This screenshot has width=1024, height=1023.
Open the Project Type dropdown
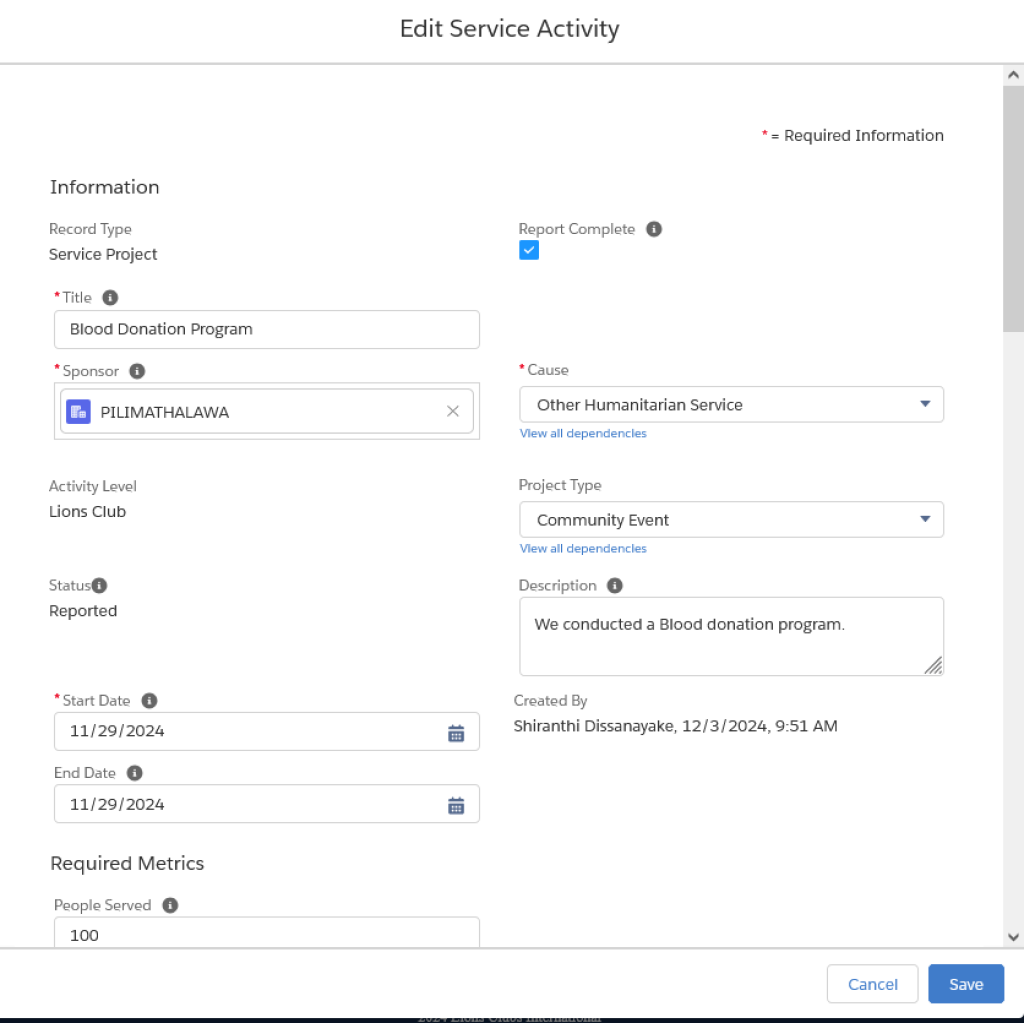tap(731, 520)
